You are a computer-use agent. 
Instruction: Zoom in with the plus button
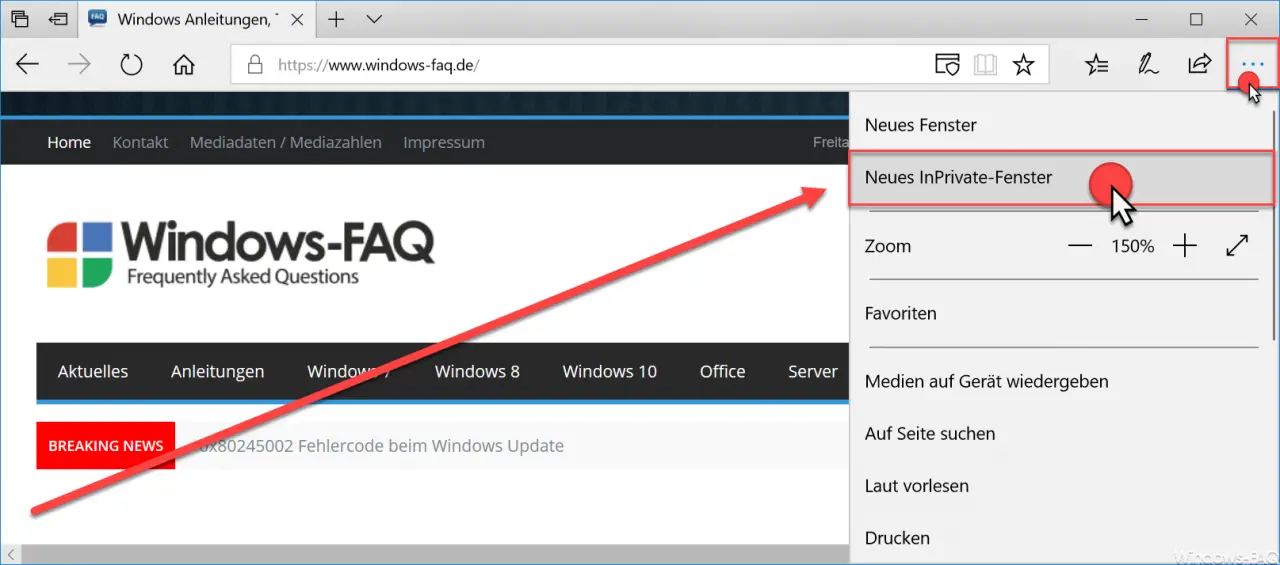[x=1185, y=246]
